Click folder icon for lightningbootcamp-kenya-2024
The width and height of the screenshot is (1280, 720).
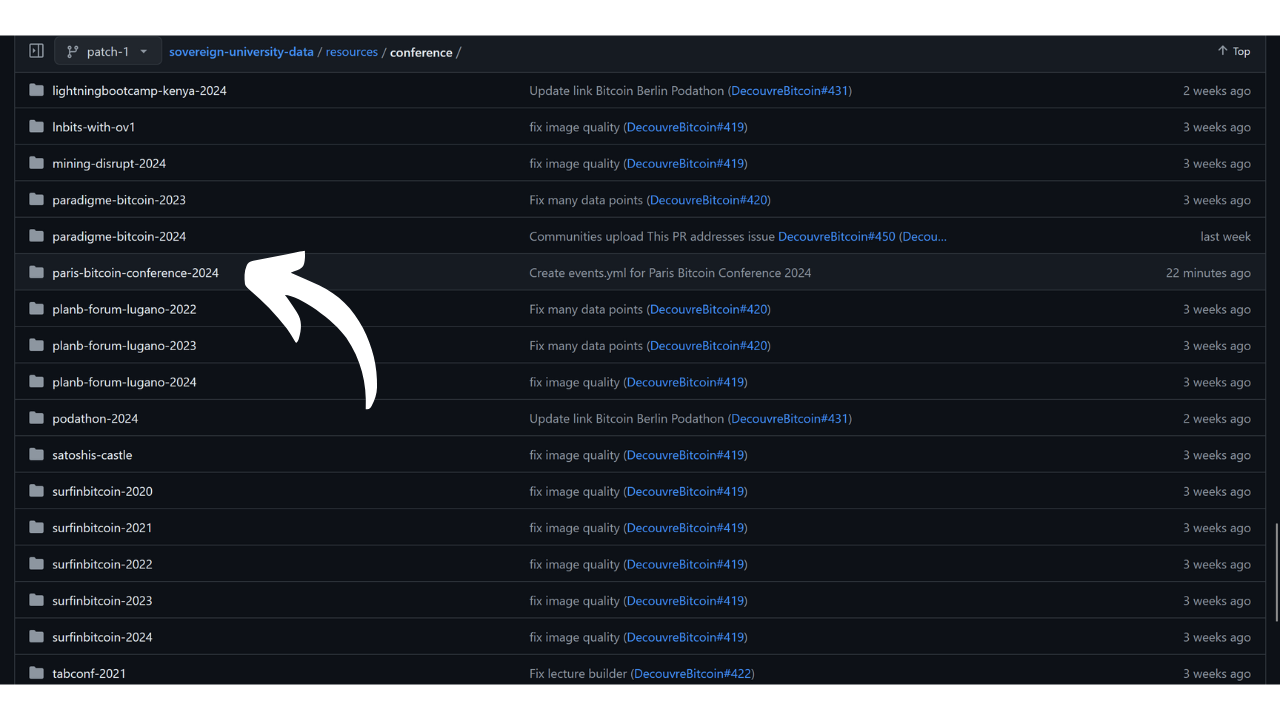pyautogui.click(x=37, y=90)
